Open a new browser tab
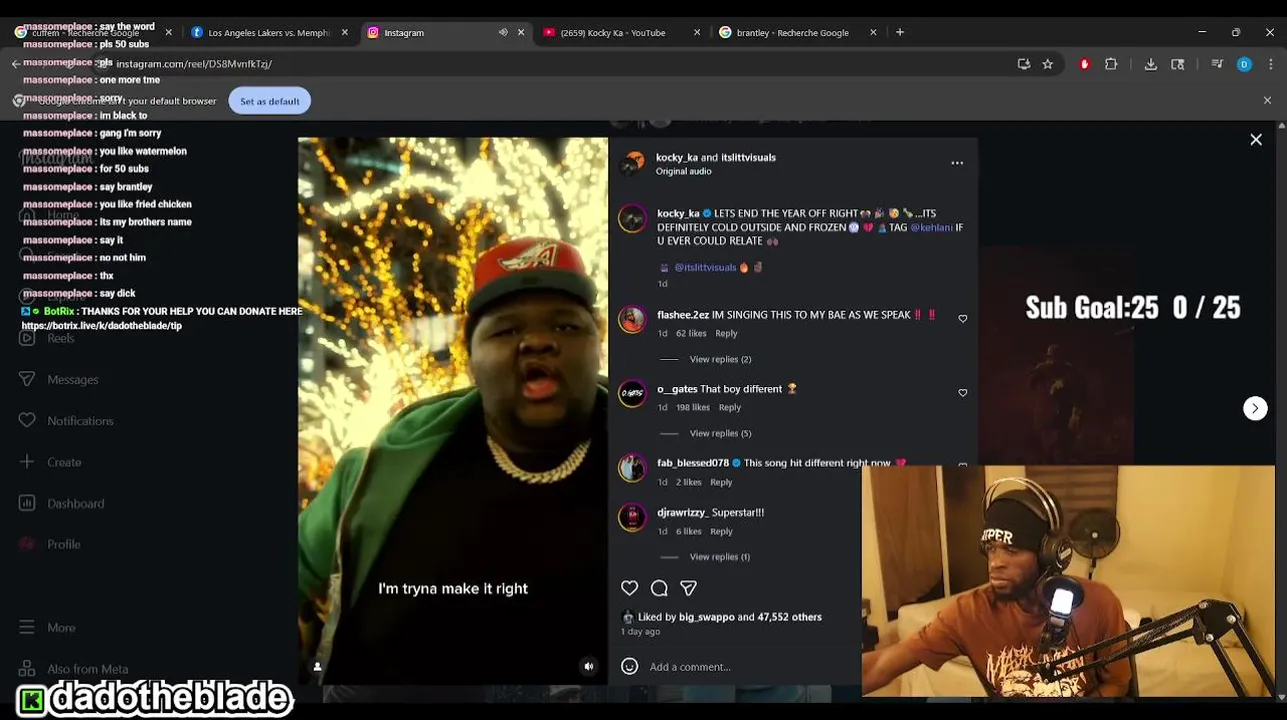This screenshot has width=1287, height=720. [x=900, y=32]
